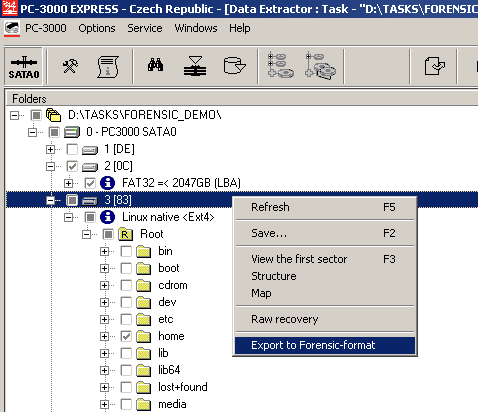The image size is (478, 412).
Task: Open the hammer and wrench utilities tool
Action: (x=70, y=66)
